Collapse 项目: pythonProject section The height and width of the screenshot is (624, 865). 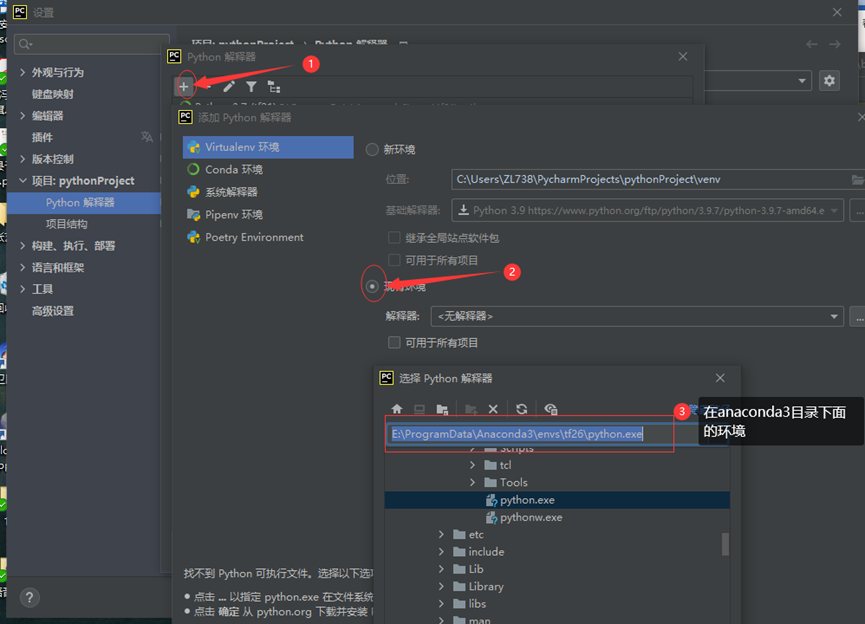23,180
